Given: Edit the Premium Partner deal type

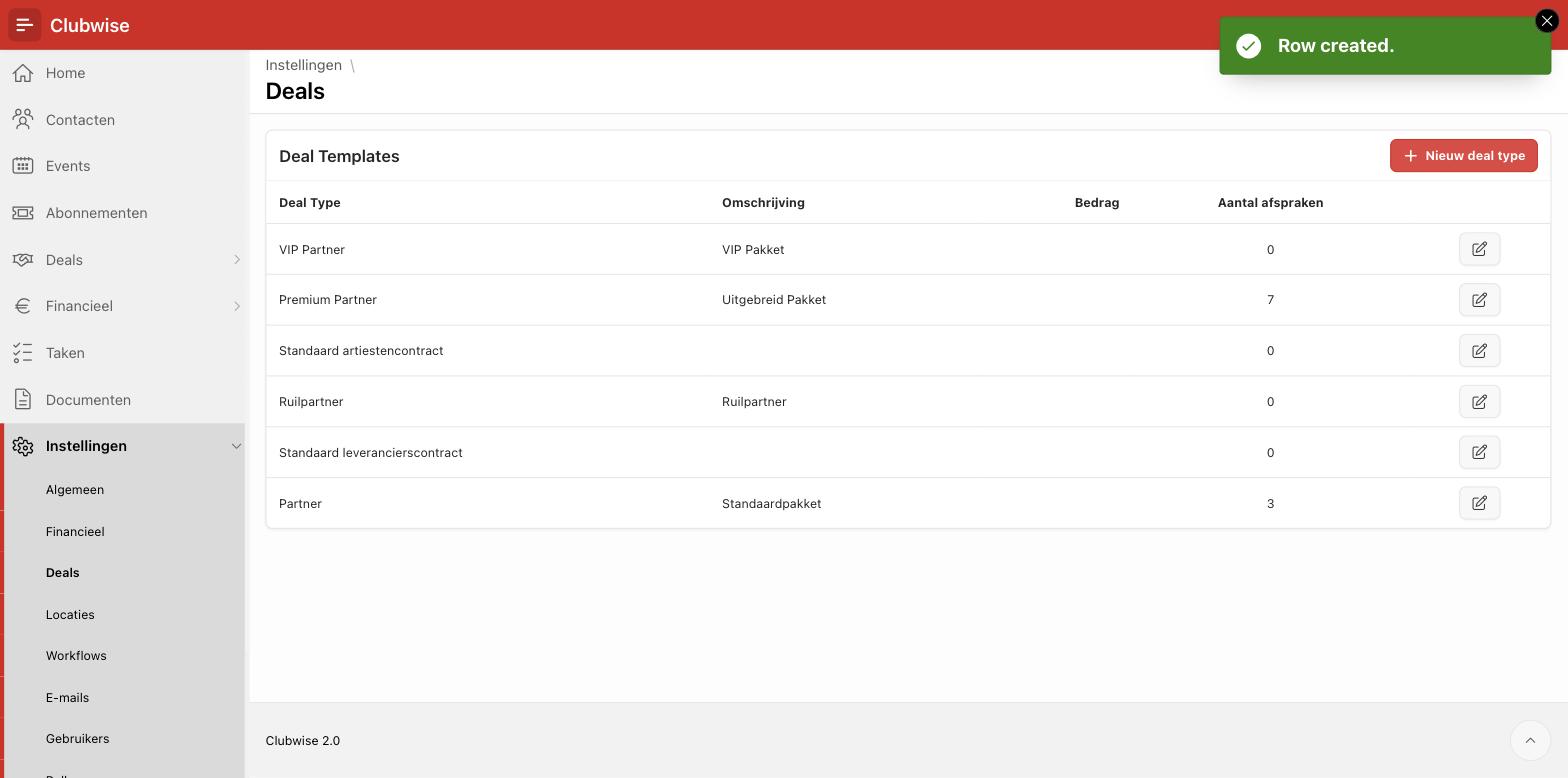Looking at the screenshot, I should coord(1479,300).
